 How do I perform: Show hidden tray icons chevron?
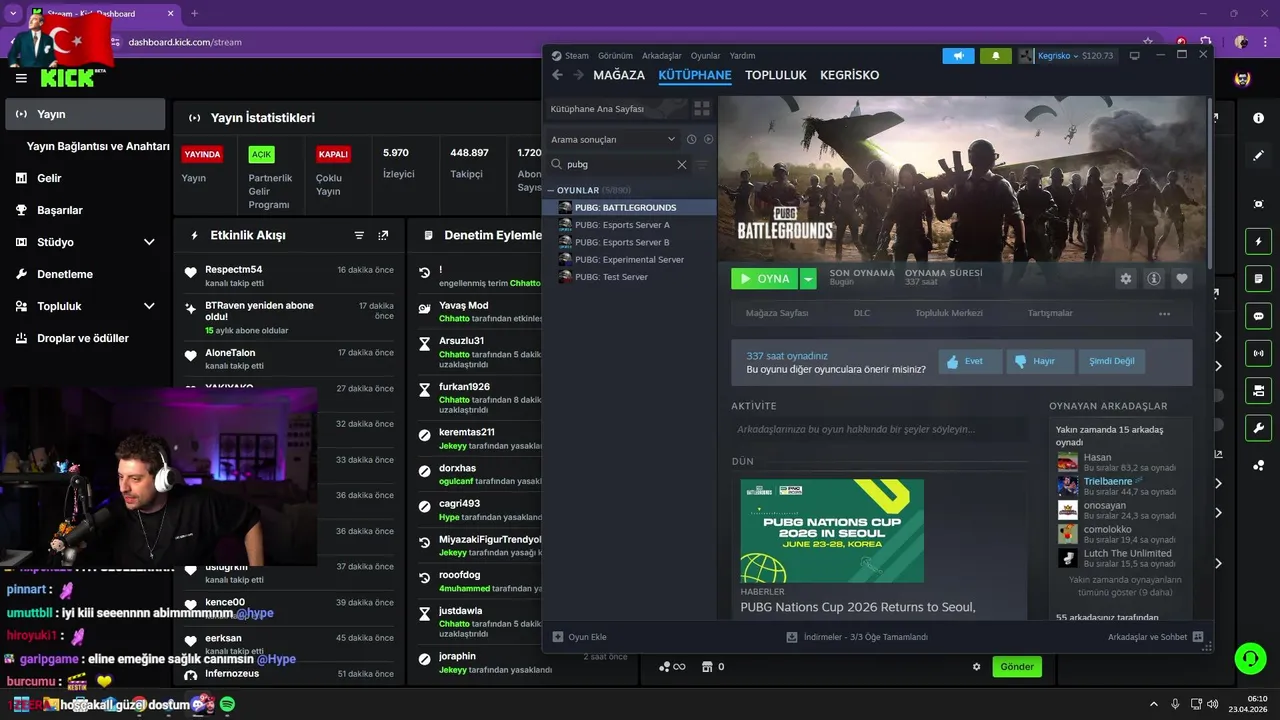[1152, 705]
